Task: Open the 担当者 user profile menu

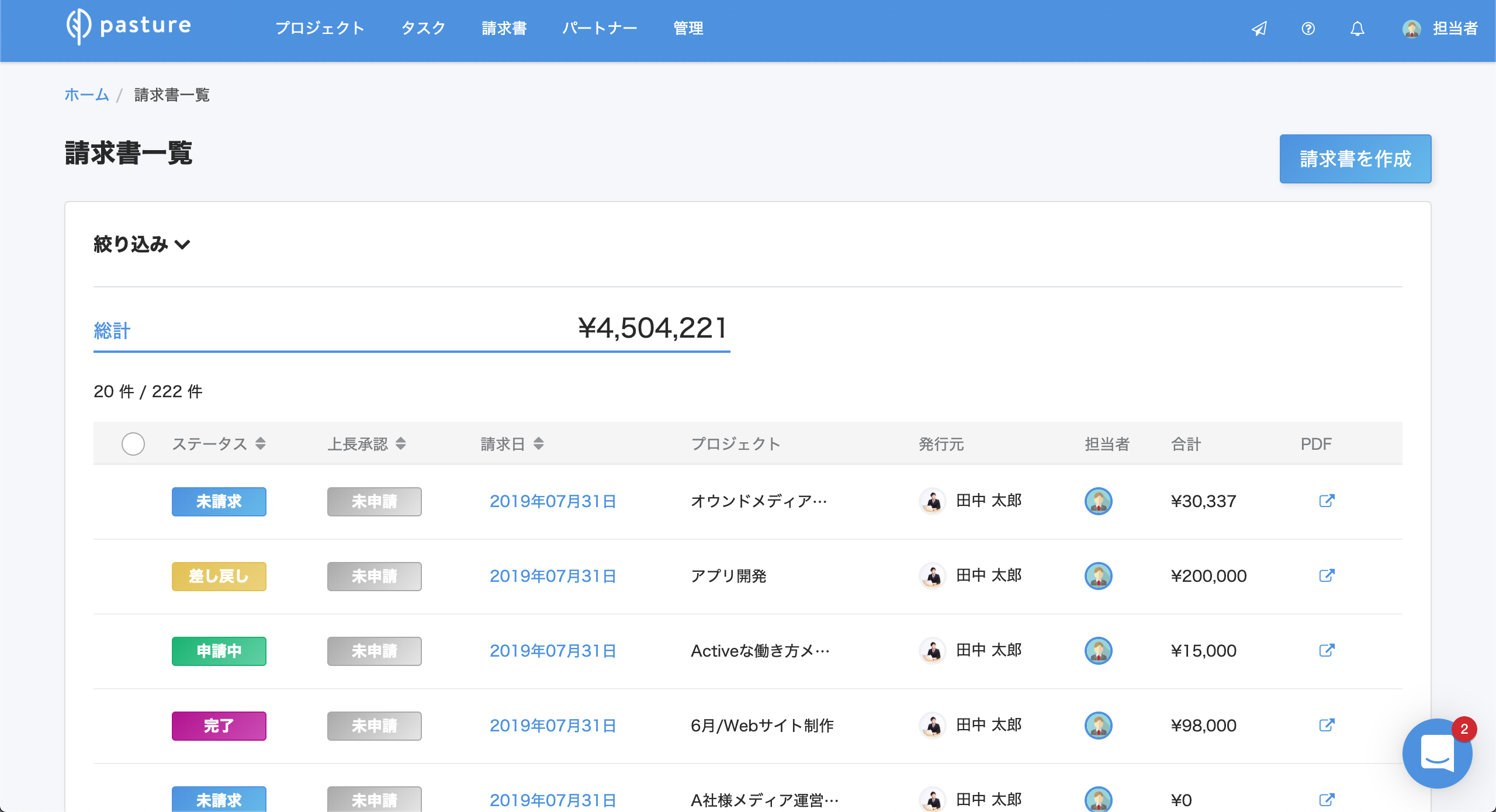Action: 1440,29
